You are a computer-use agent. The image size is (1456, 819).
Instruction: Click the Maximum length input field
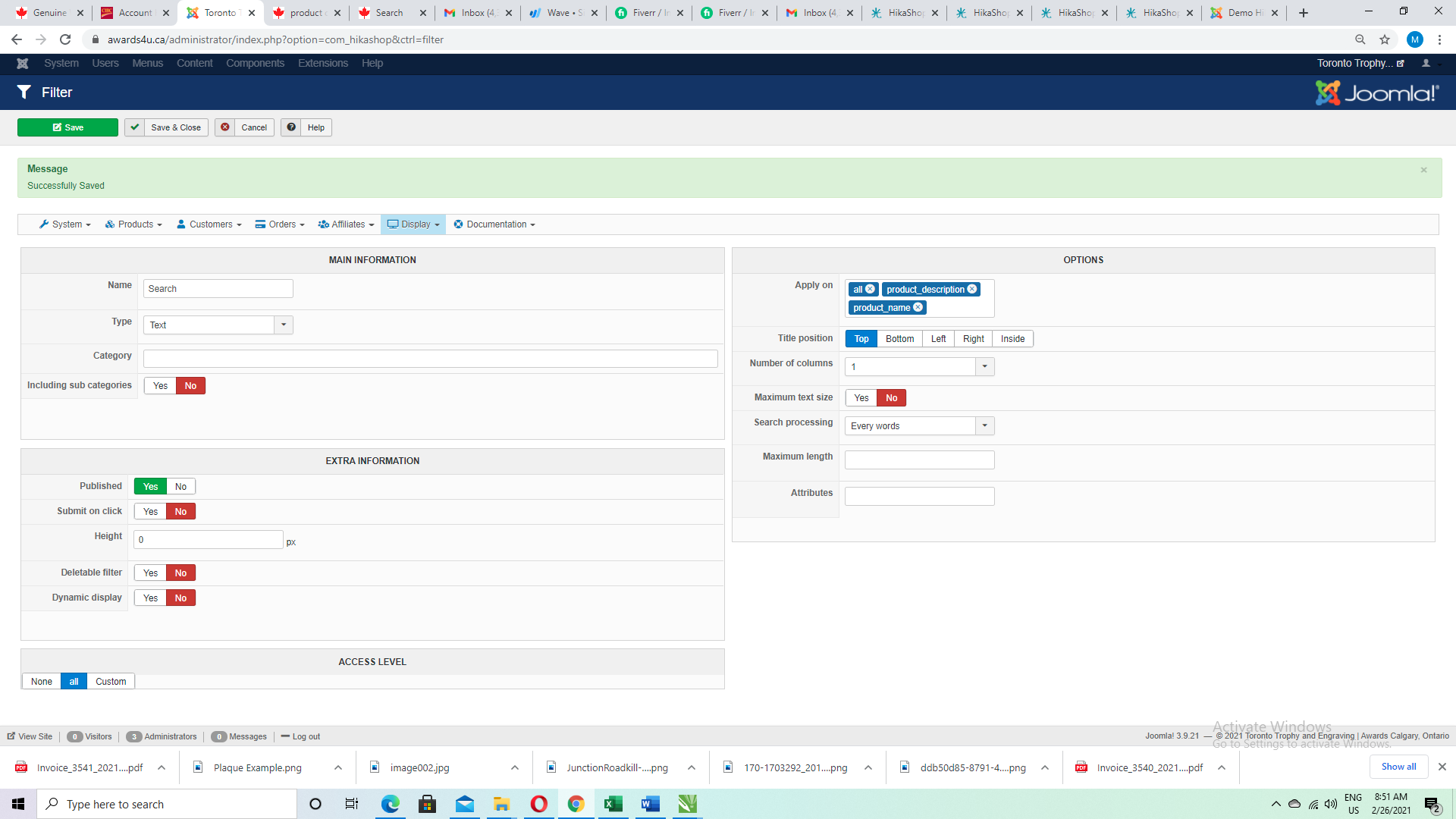[x=919, y=460]
